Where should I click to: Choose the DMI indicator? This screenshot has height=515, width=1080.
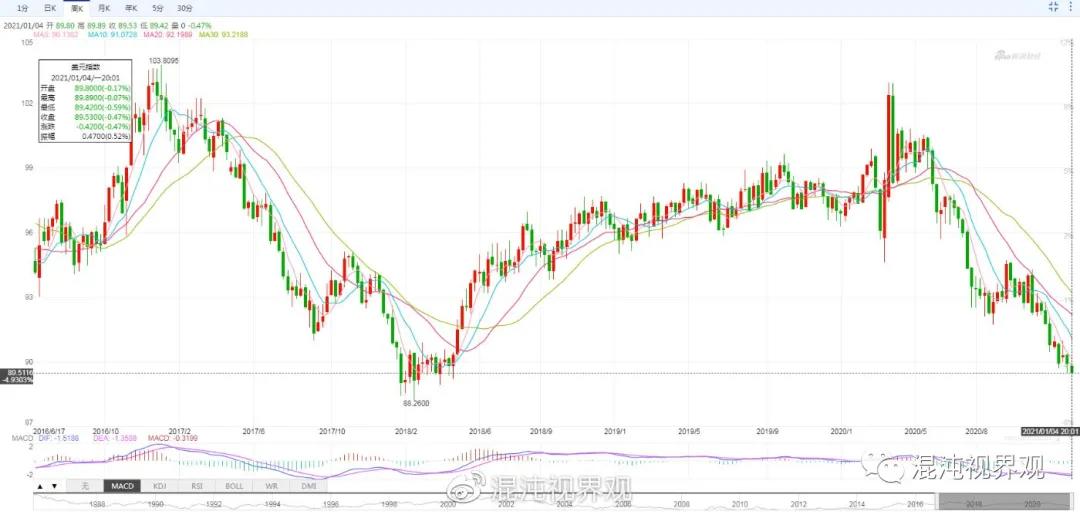[x=309, y=486]
